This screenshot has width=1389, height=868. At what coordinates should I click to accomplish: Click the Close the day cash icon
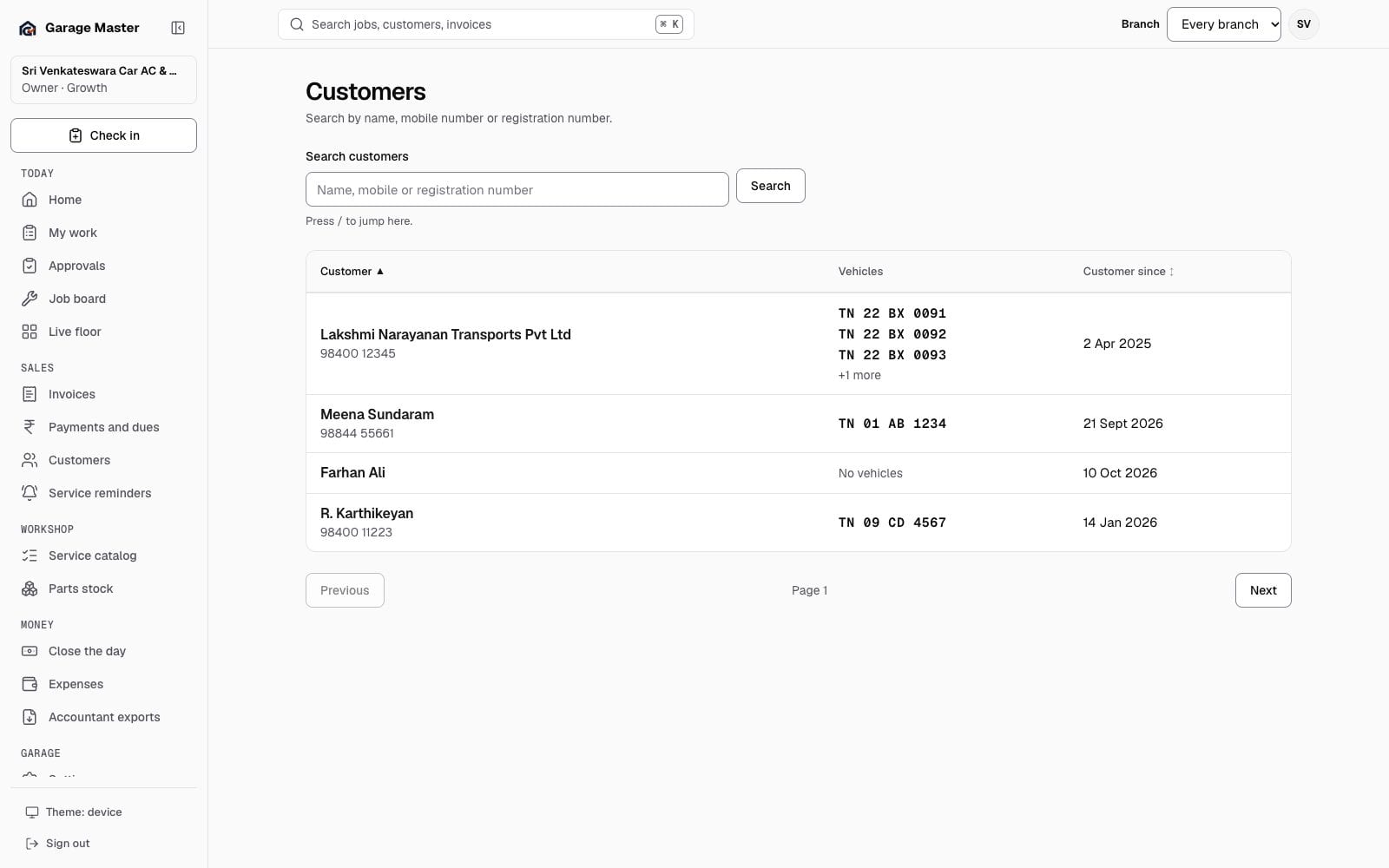point(30,651)
